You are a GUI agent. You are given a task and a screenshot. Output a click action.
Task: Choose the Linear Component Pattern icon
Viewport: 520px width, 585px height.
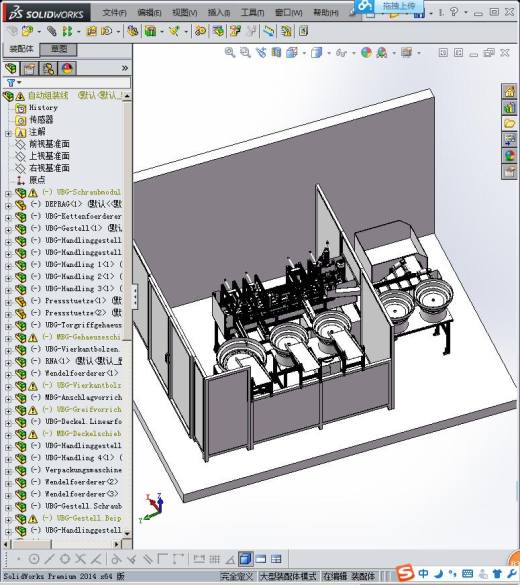[67, 31]
